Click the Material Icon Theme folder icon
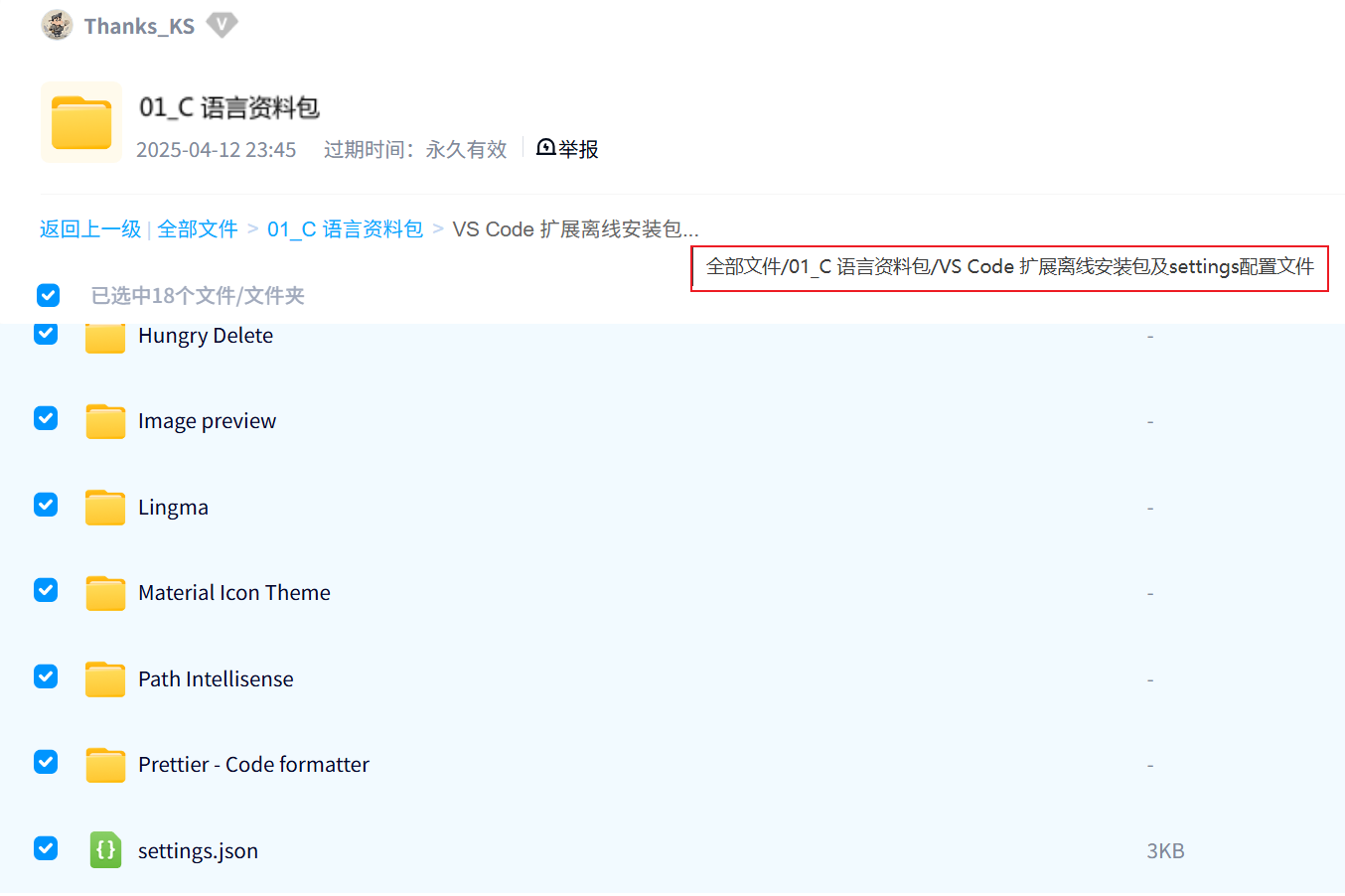The width and height of the screenshot is (1345, 896). (105, 592)
